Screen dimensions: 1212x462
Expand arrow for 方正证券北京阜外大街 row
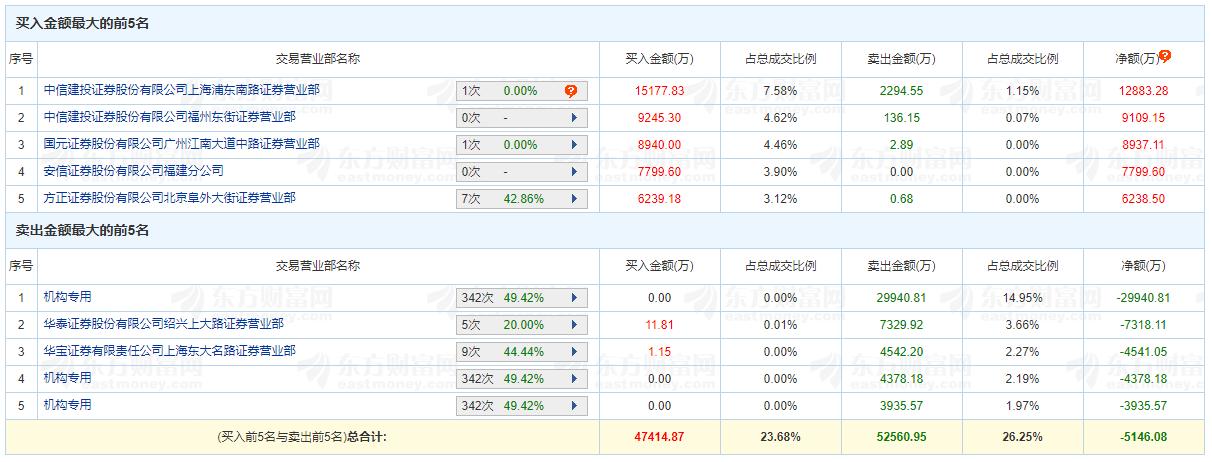(x=574, y=199)
